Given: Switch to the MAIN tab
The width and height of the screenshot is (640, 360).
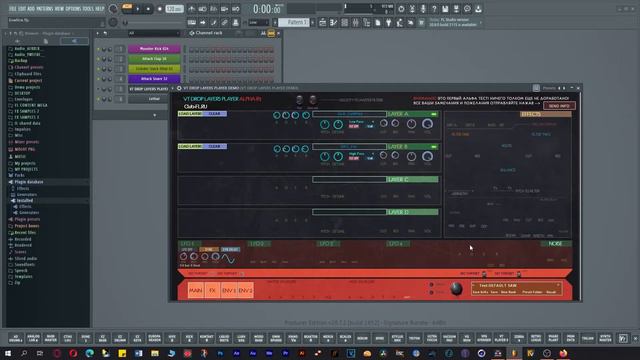Looking at the screenshot, I should (196, 291).
